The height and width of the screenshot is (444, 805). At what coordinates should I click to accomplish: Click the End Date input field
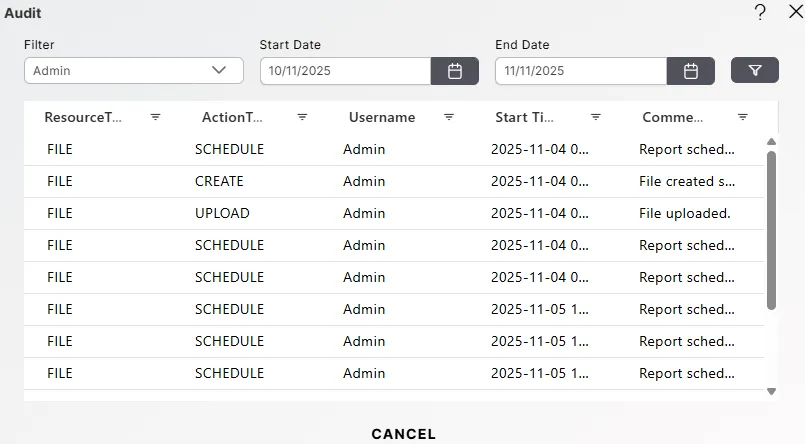click(x=581, y=71)
